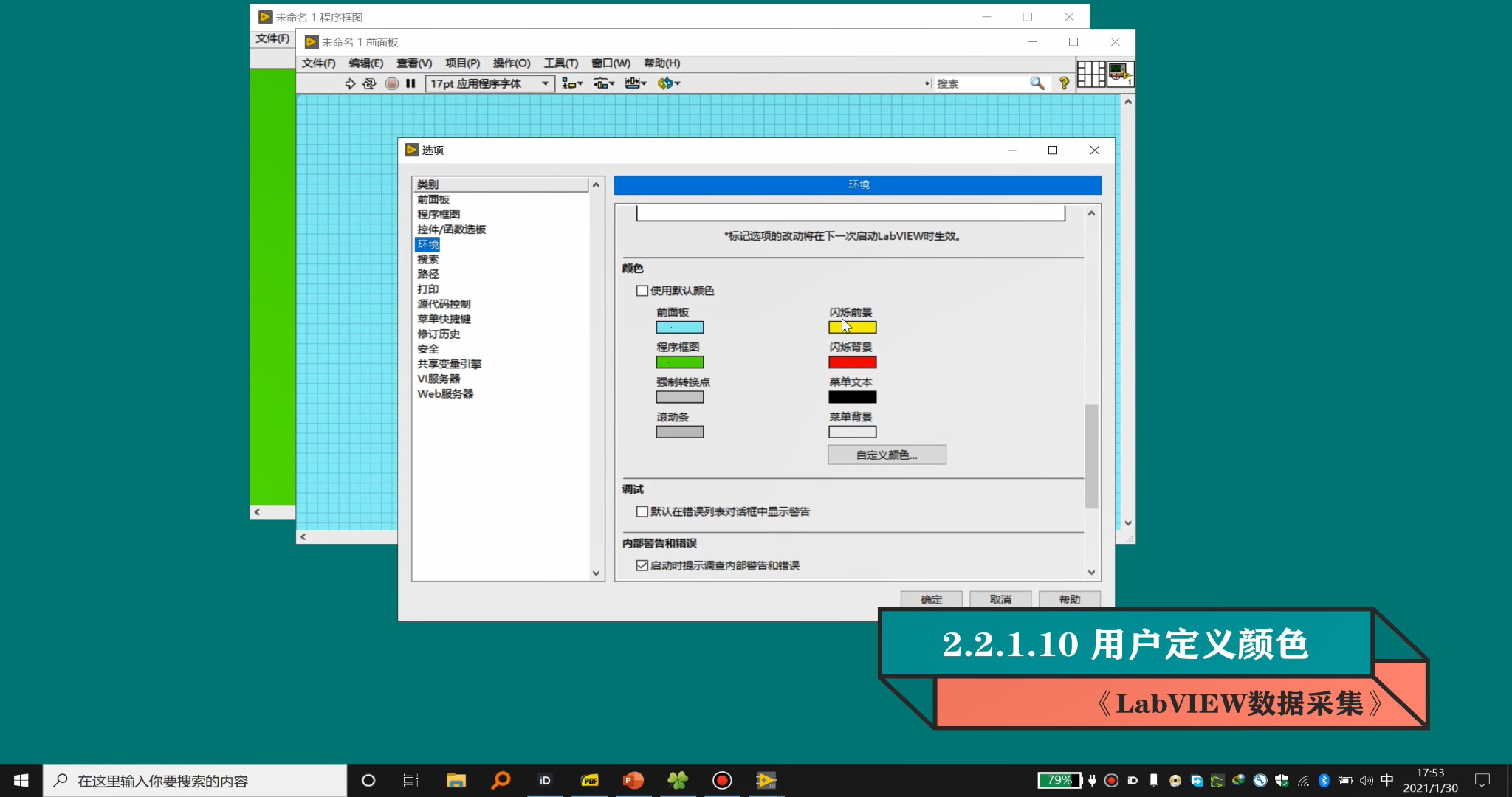Viewport: 1512px width, 797px height.
Task: Click the yellow context help question mark
Action: pyautogui.click(x=1064, y=83)
